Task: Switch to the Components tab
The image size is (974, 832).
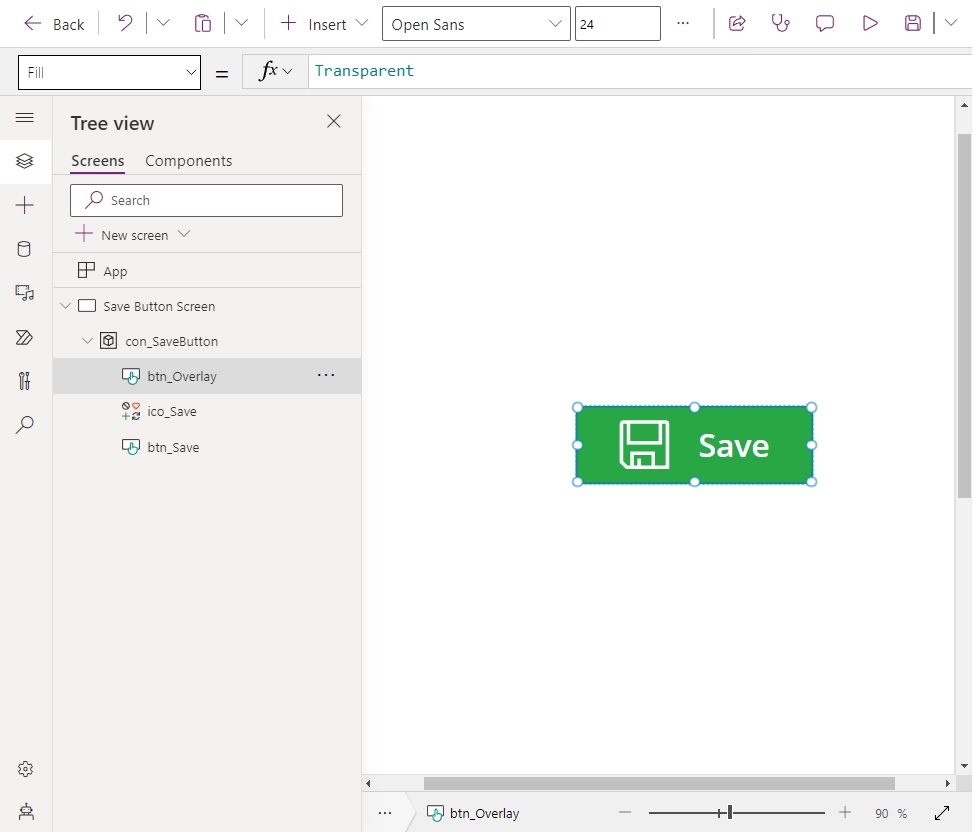Action: tap(188, 160)
